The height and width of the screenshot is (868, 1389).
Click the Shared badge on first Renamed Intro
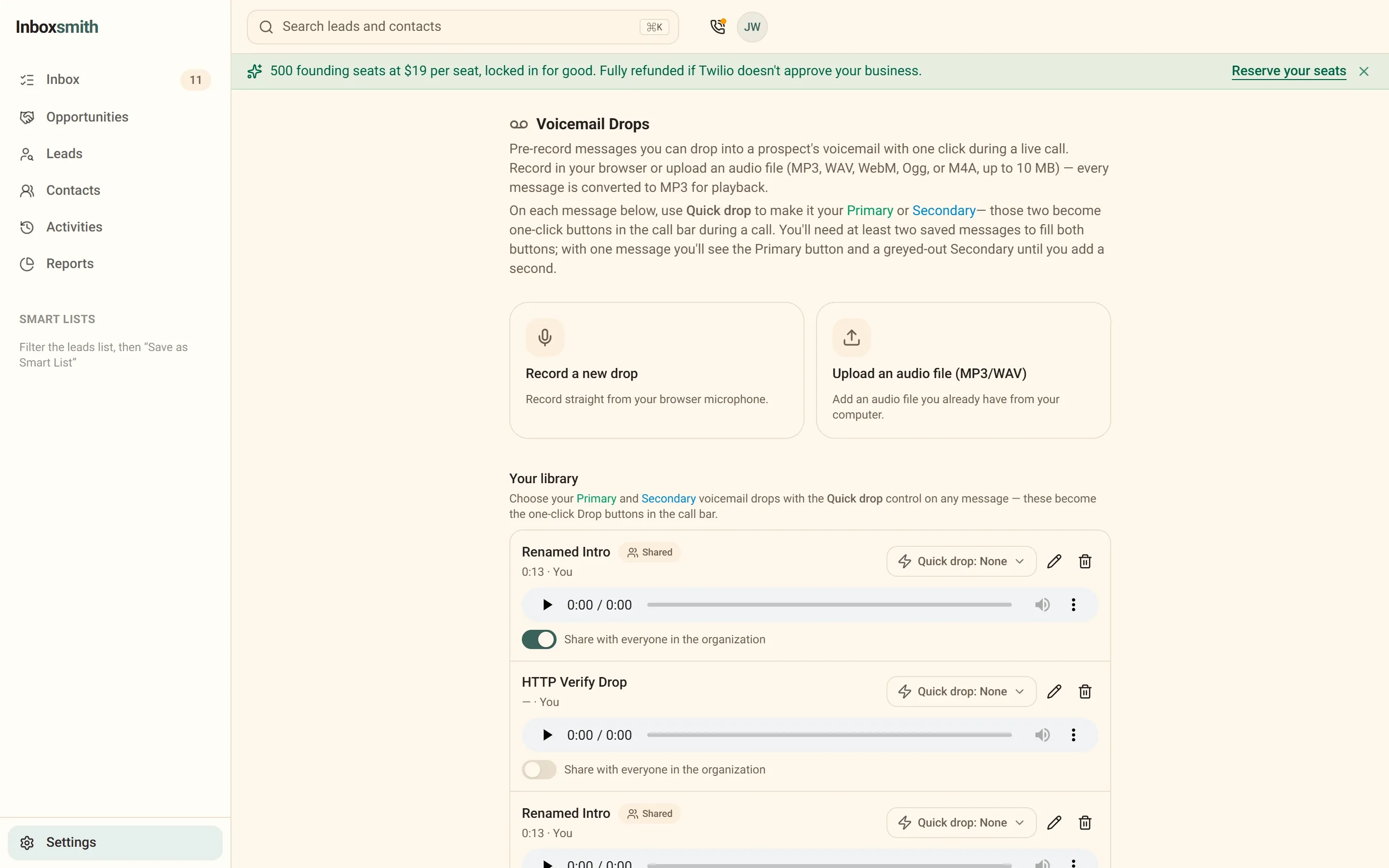pos(649,552)
